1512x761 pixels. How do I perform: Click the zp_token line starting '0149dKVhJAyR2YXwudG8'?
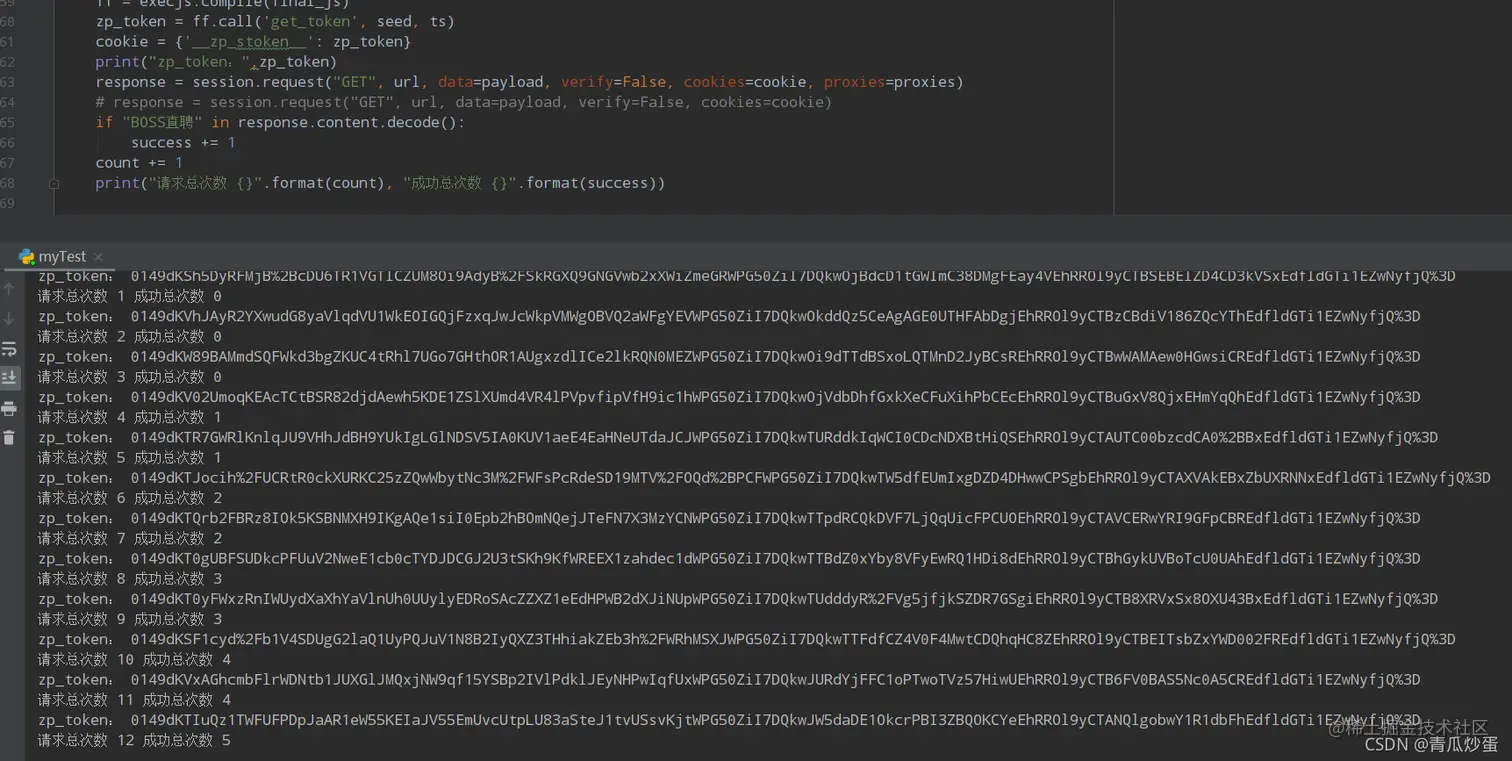pos(729,316)
